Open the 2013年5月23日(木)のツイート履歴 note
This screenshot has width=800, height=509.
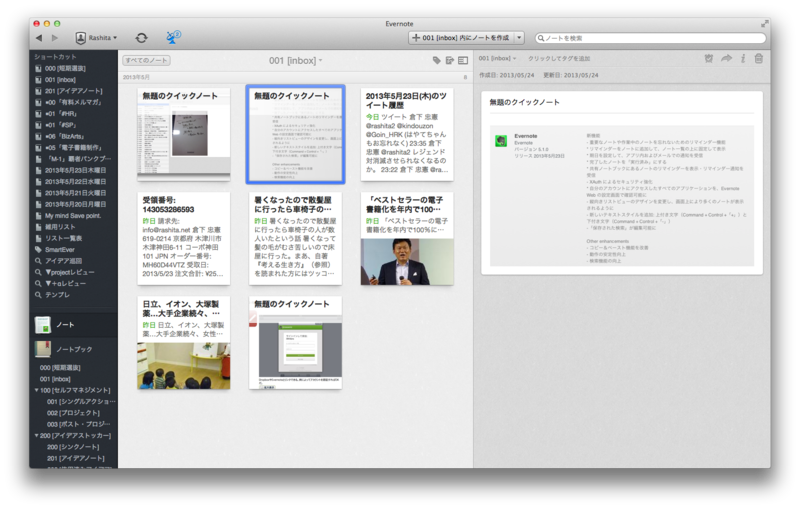click(407, 134)
